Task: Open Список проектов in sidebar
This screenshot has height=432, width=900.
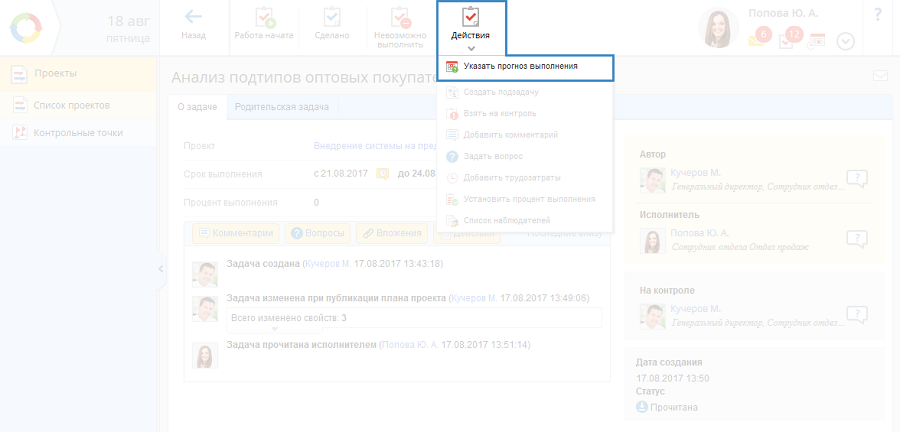Action: [71, 105]
